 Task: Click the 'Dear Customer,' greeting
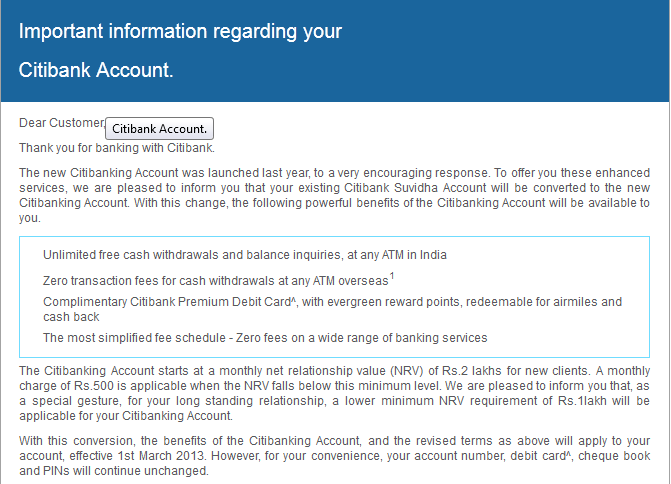(x=61, y=123)
